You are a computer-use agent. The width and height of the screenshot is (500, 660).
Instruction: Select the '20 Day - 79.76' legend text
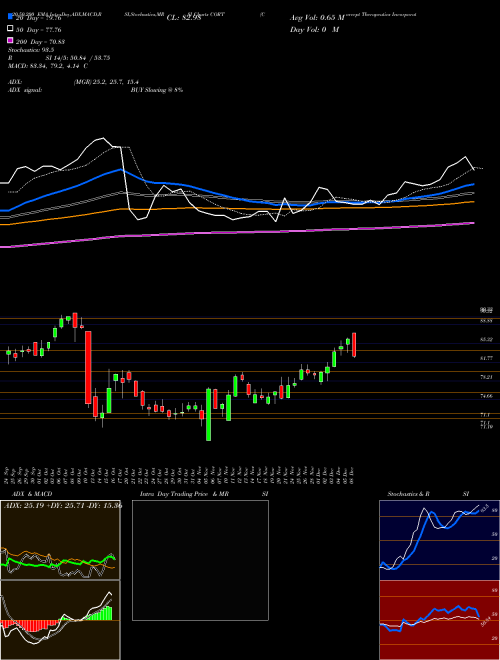(38, 18)
